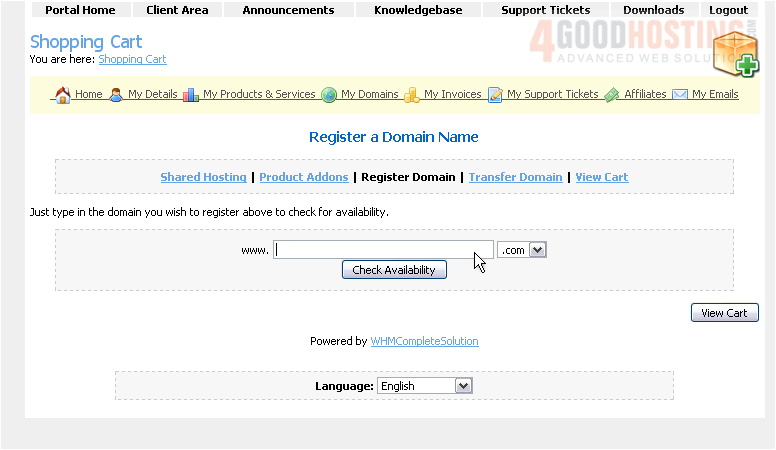Click the Affiliates money icon
The image size is (776, 450).
(x=611, y=95)
